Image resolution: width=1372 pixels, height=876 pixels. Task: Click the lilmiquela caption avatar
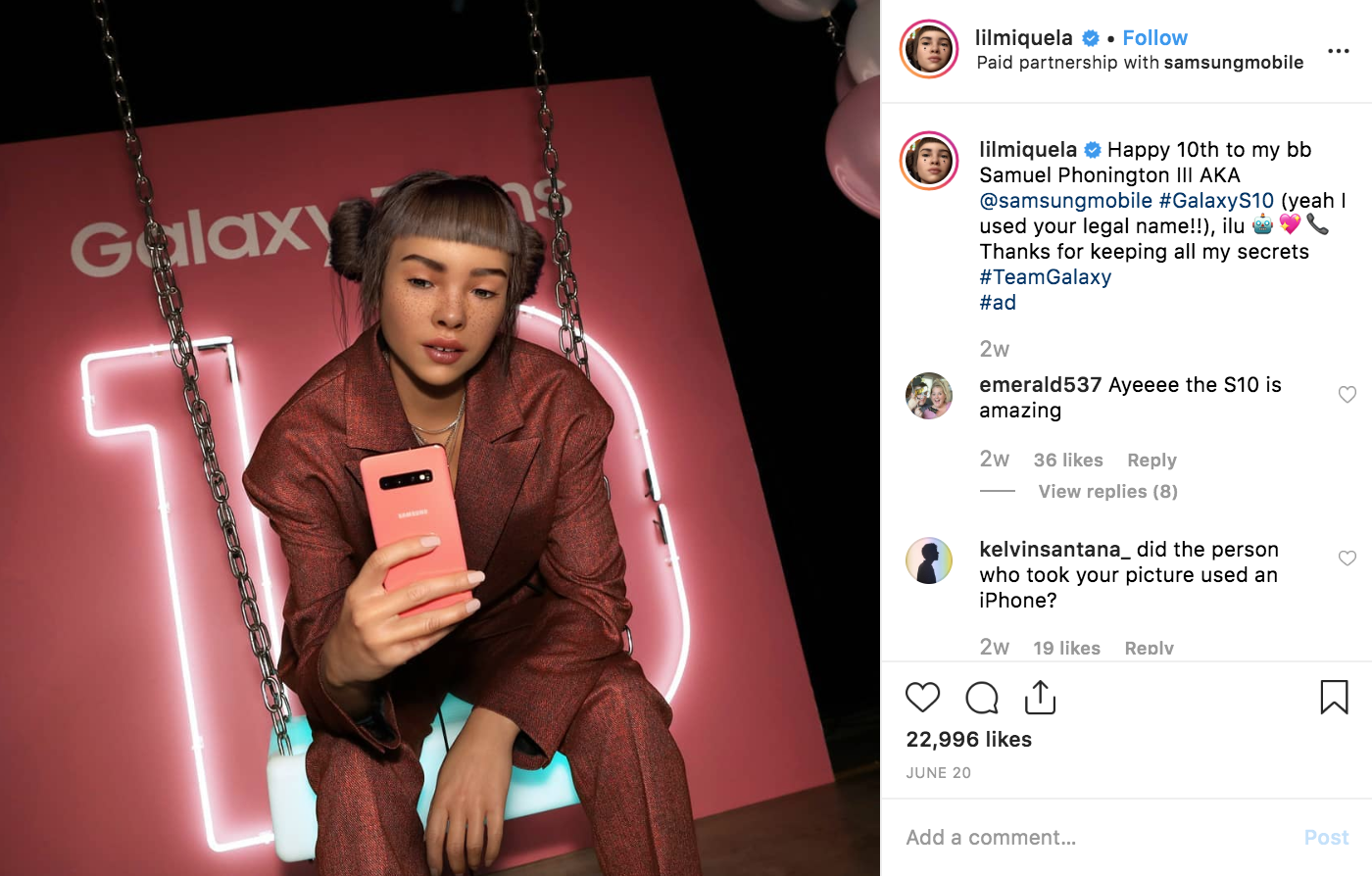point(929,160)
